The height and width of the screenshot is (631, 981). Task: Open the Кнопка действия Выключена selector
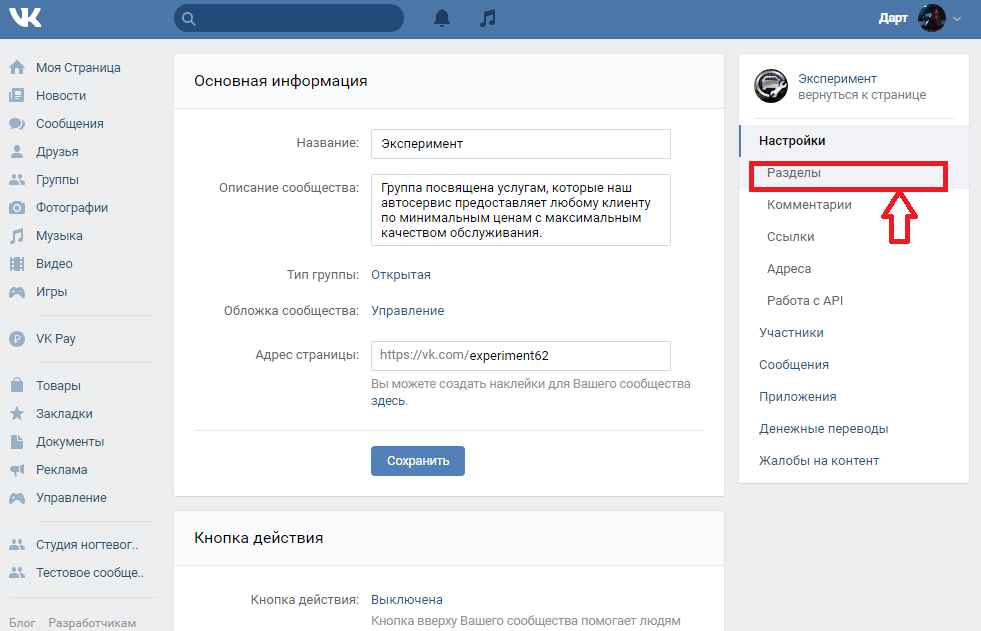pos(407,600)
